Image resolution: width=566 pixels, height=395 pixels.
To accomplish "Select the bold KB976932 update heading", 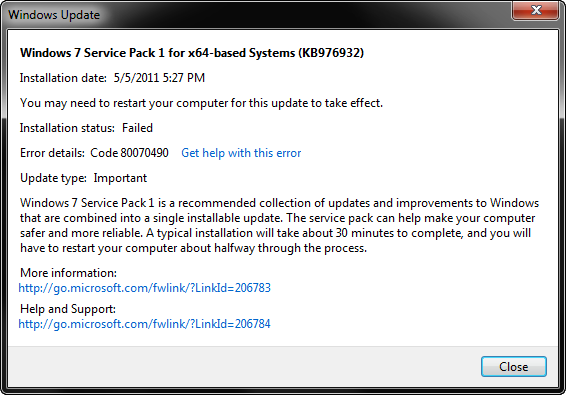I will coord(192,53).
